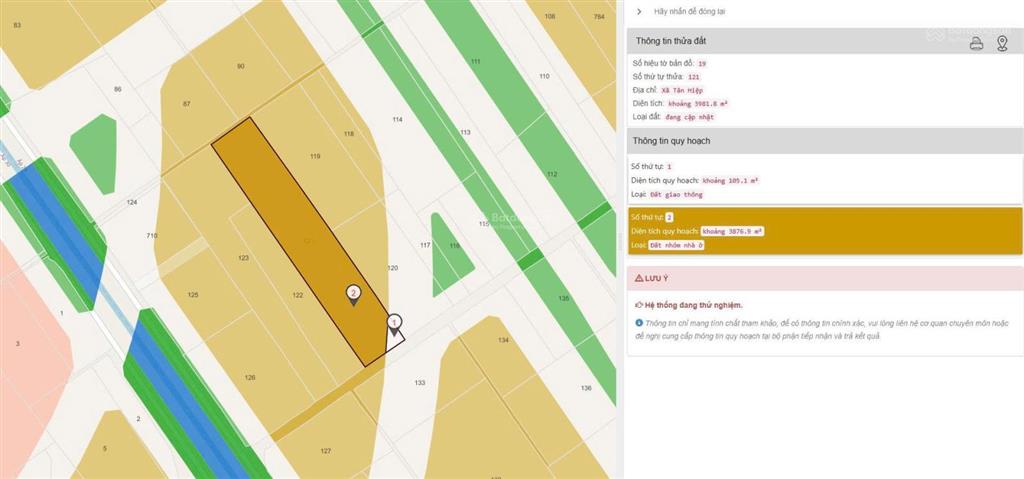Click 'Hệ thống đang thử nghiệm.' notice
This screenshot has height=479, width=1024.
coord(694,305)
